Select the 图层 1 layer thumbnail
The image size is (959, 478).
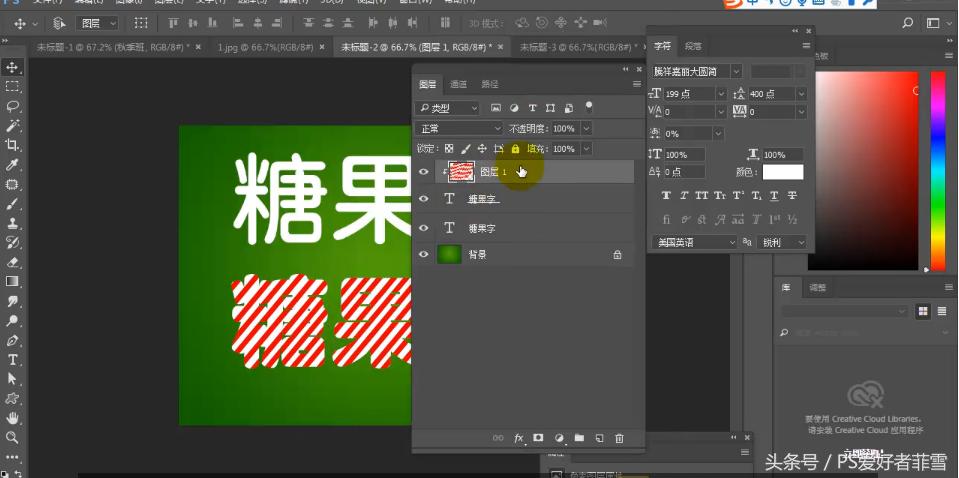(x=461, y=172)
